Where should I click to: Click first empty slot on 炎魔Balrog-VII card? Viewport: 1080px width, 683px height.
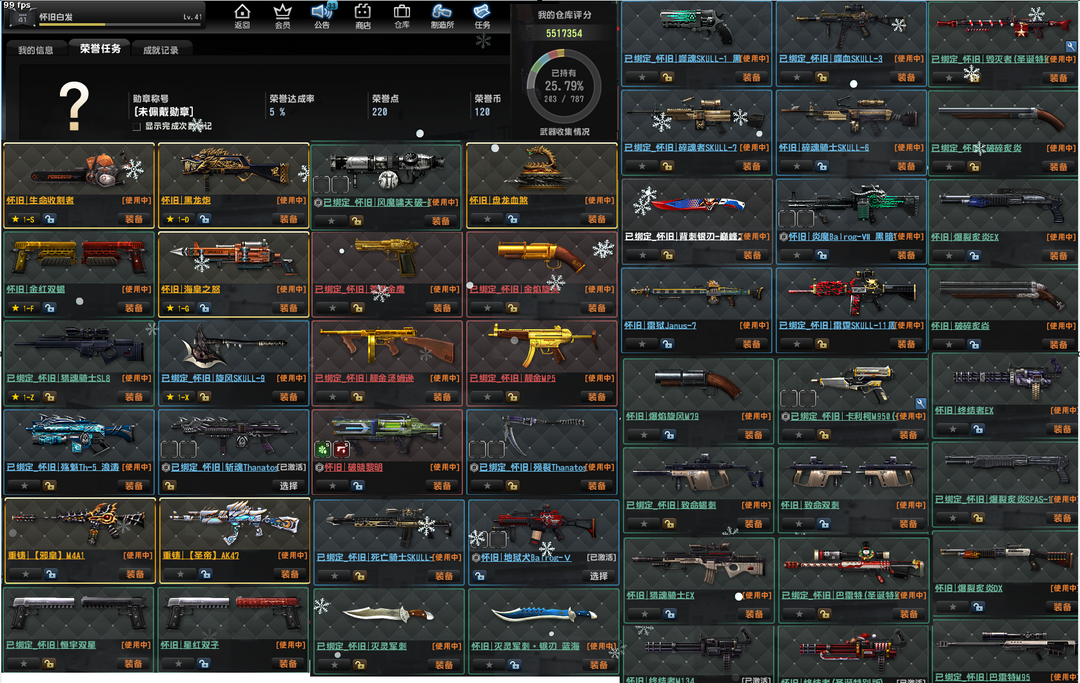click(x=787, y=219)
